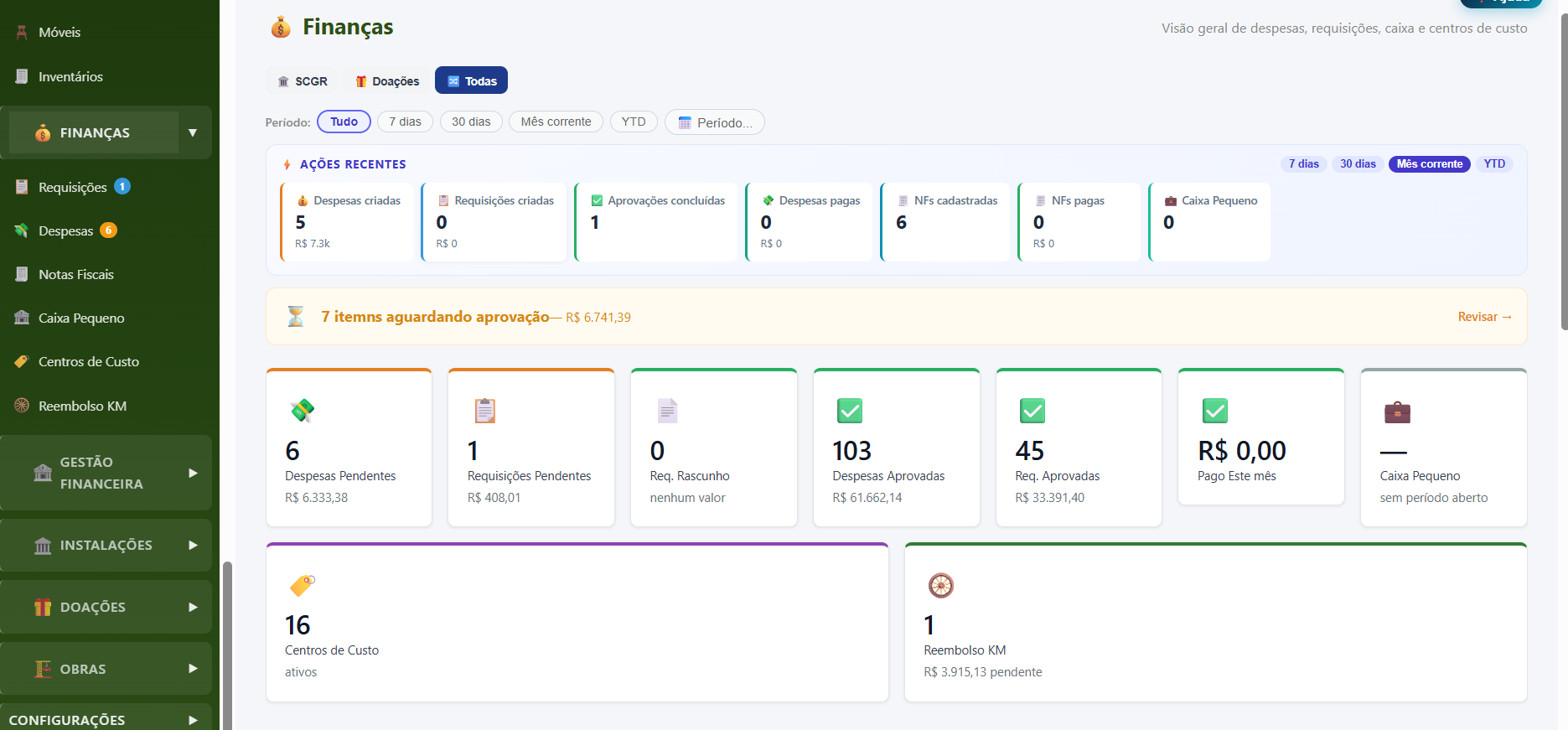Open the custom Período date picker
Image resolution: width=1568 pixels, height=730 pixels.
pyautogui.click(x=714, y=122)
